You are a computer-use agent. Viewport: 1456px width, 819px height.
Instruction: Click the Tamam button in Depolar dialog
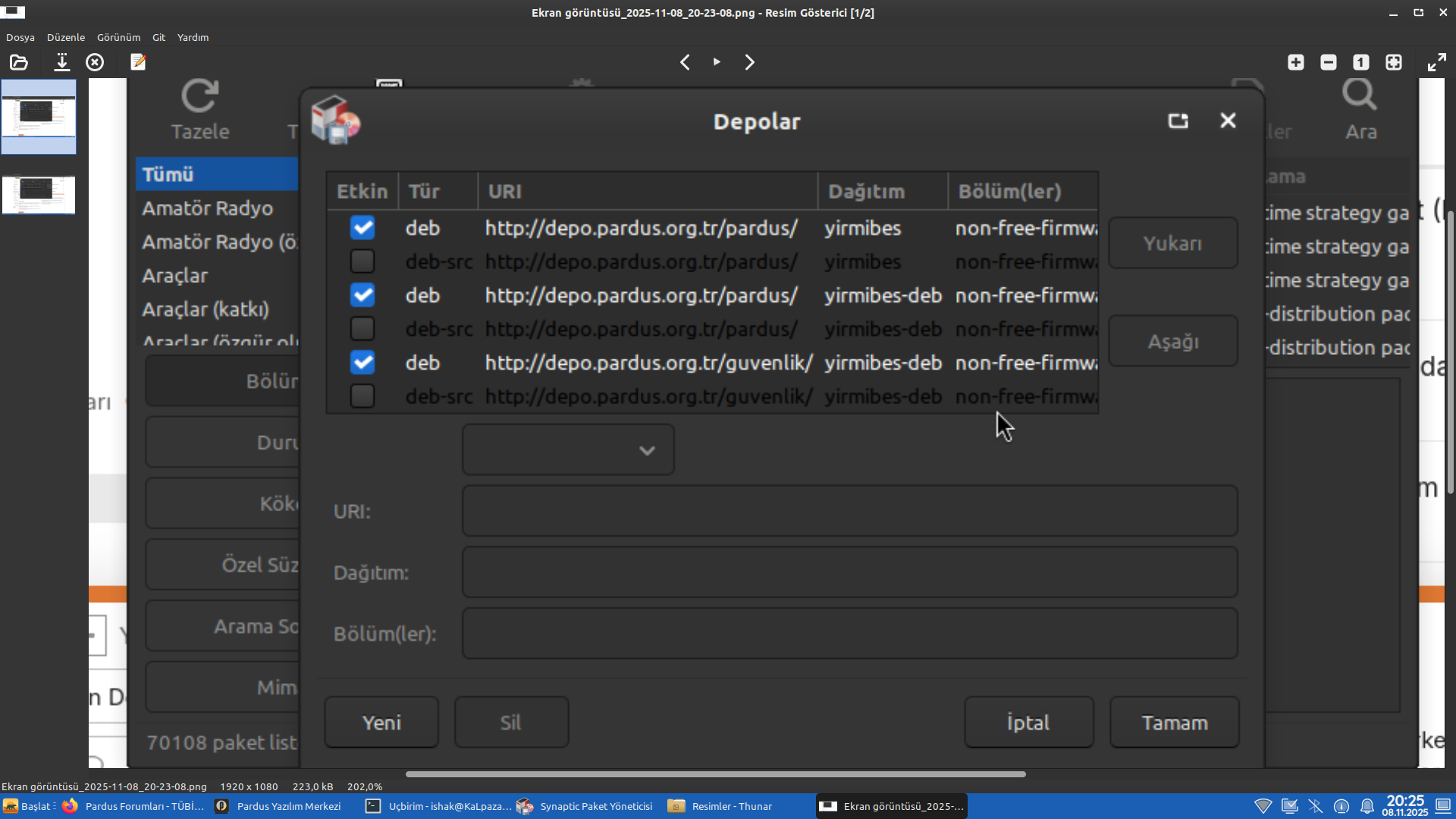coord(1174,723)
